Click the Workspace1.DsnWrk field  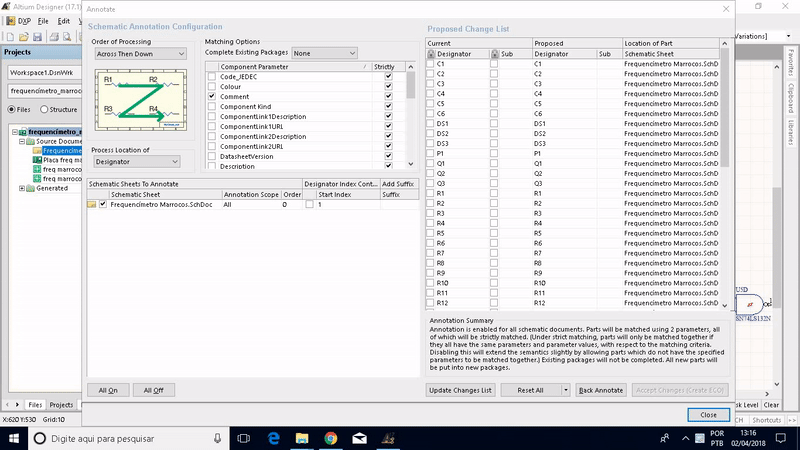[x=45, y=72]
